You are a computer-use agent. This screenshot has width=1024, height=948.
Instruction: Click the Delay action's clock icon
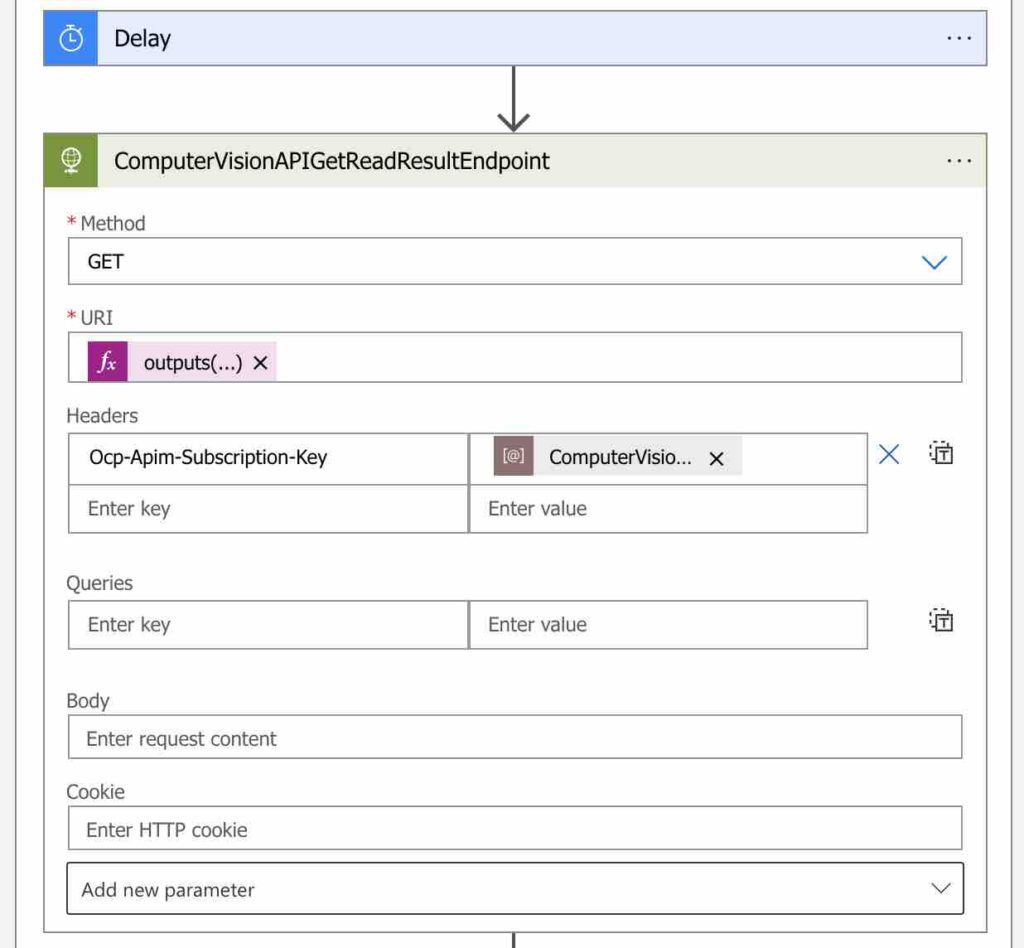[69, 37]
